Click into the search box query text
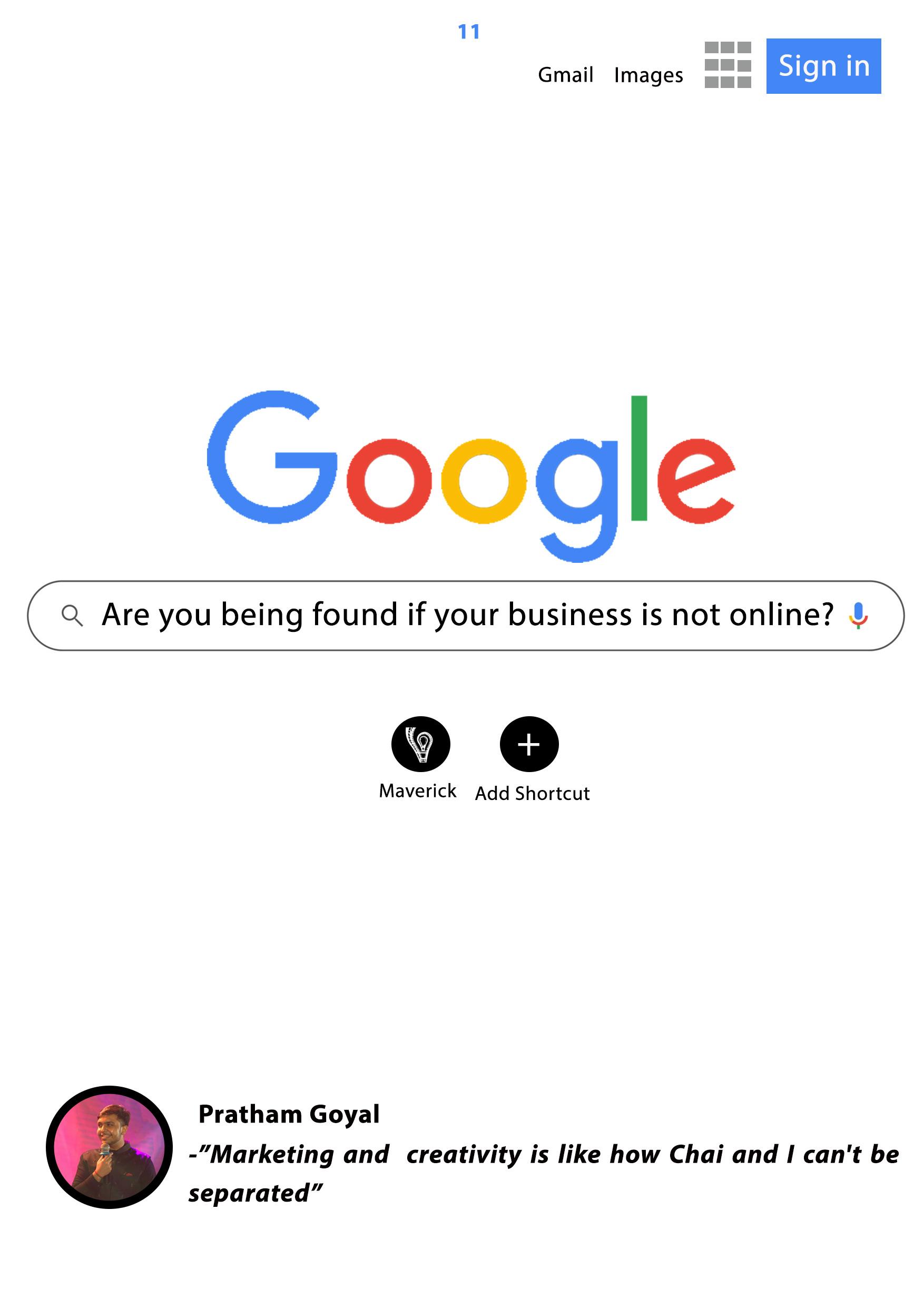Screen dimensions: 924x1307 click(x=468, y=615)
